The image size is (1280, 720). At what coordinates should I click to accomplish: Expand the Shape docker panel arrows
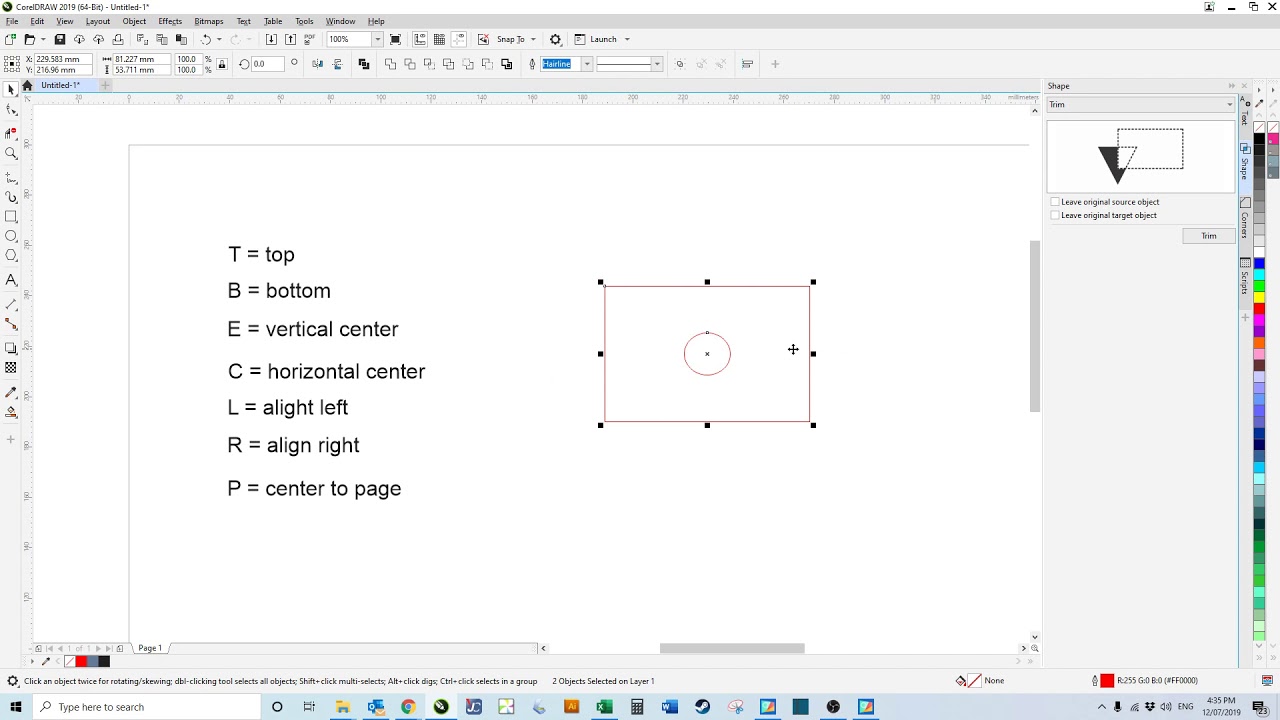pos(1232,86)
